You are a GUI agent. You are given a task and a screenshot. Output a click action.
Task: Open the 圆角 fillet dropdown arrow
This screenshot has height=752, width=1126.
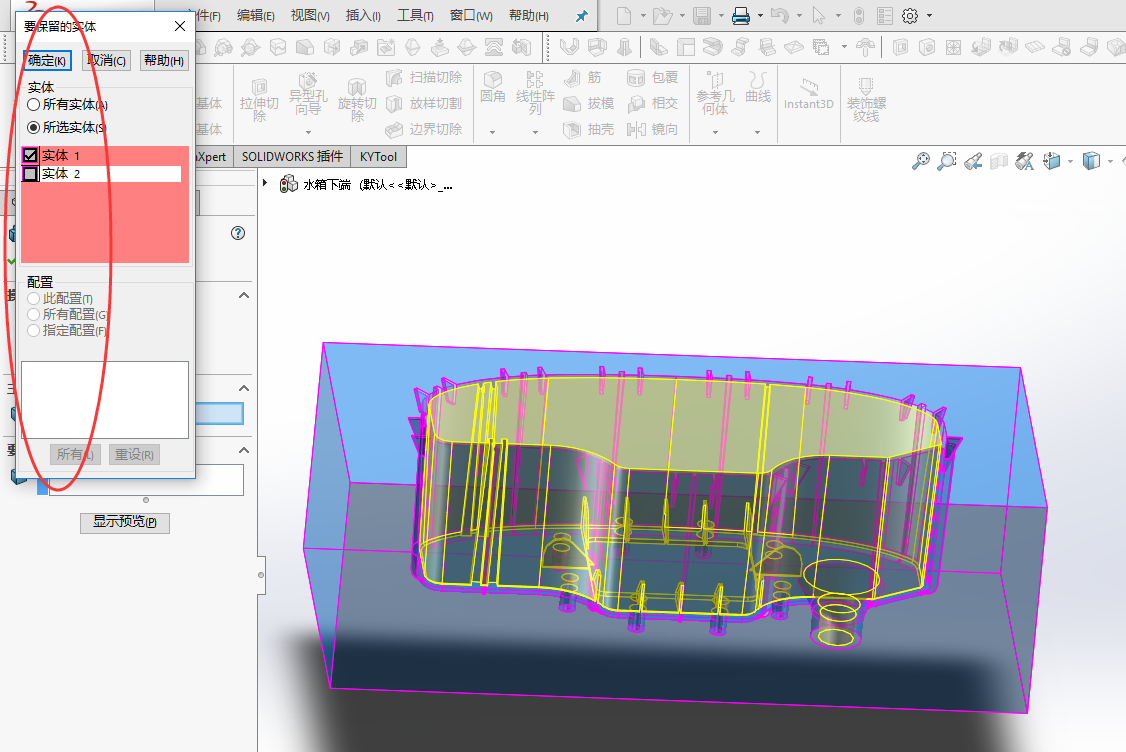tap(493, 132)
